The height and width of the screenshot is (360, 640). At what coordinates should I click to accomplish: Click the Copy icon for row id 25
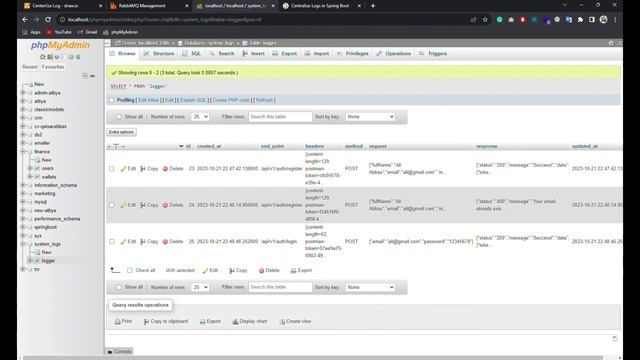point(143,242)
